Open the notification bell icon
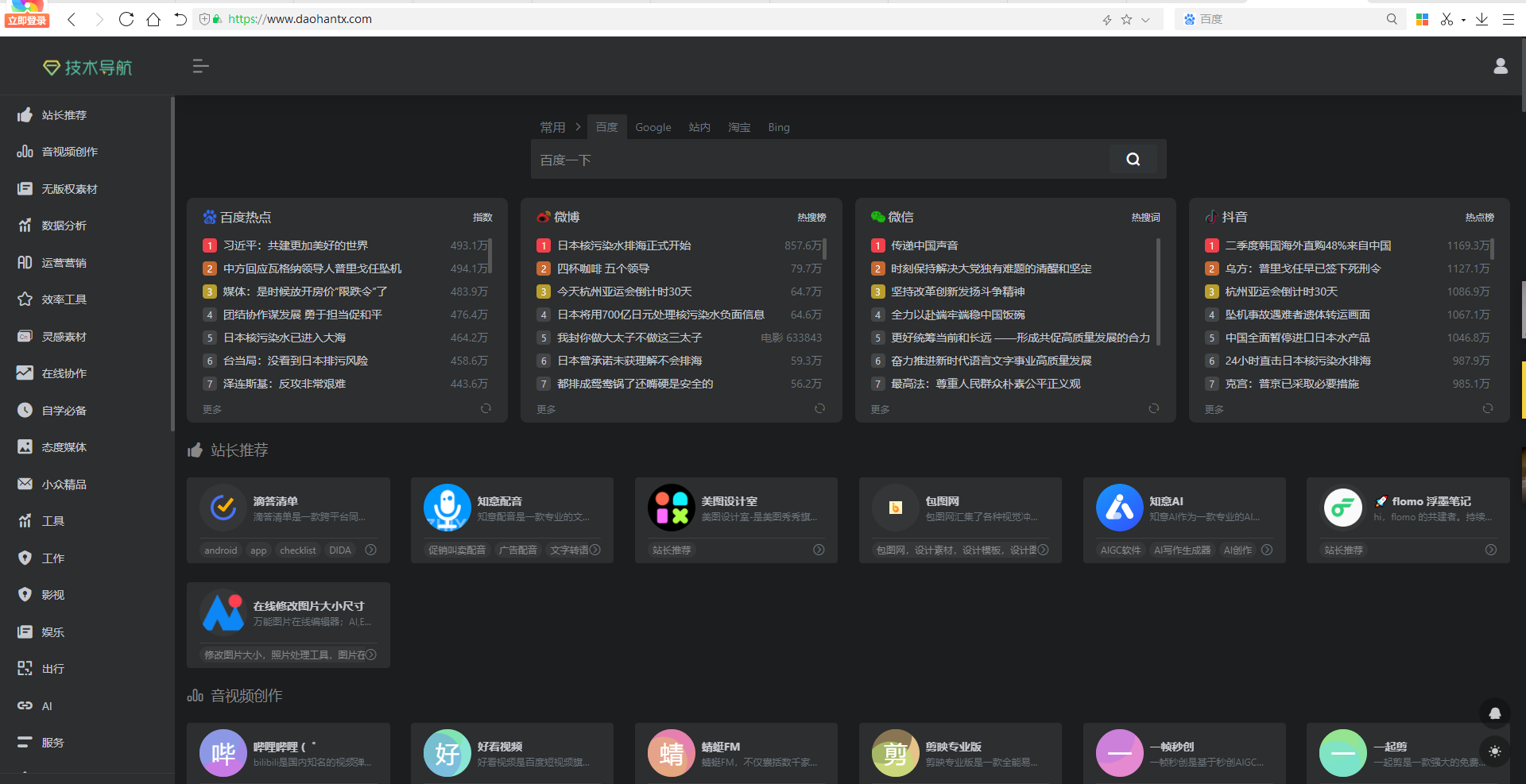The image size is (1526, 784). click(x=1494, y=713)
